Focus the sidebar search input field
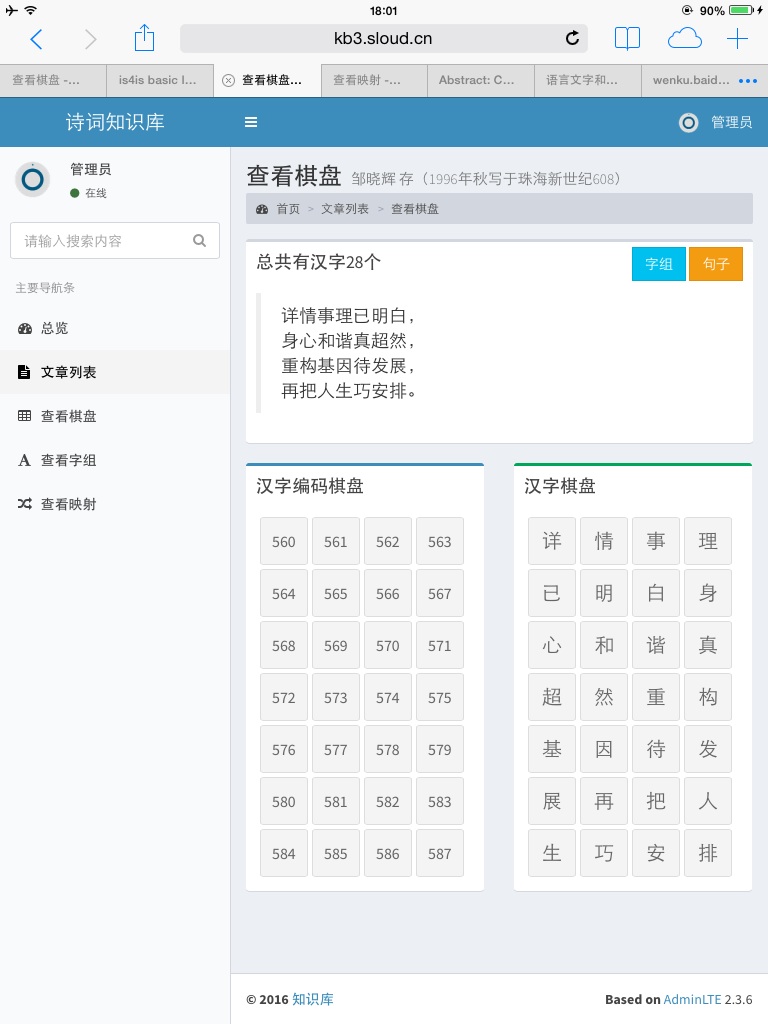The width and height of the screenshot is (768, 1024). coord(100,241)
